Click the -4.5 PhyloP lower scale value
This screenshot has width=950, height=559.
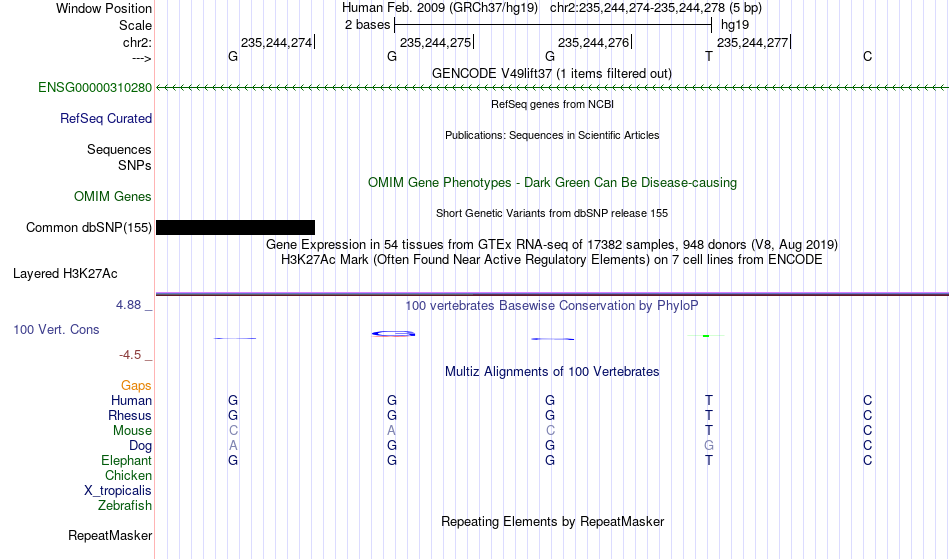tap(130, 355)
